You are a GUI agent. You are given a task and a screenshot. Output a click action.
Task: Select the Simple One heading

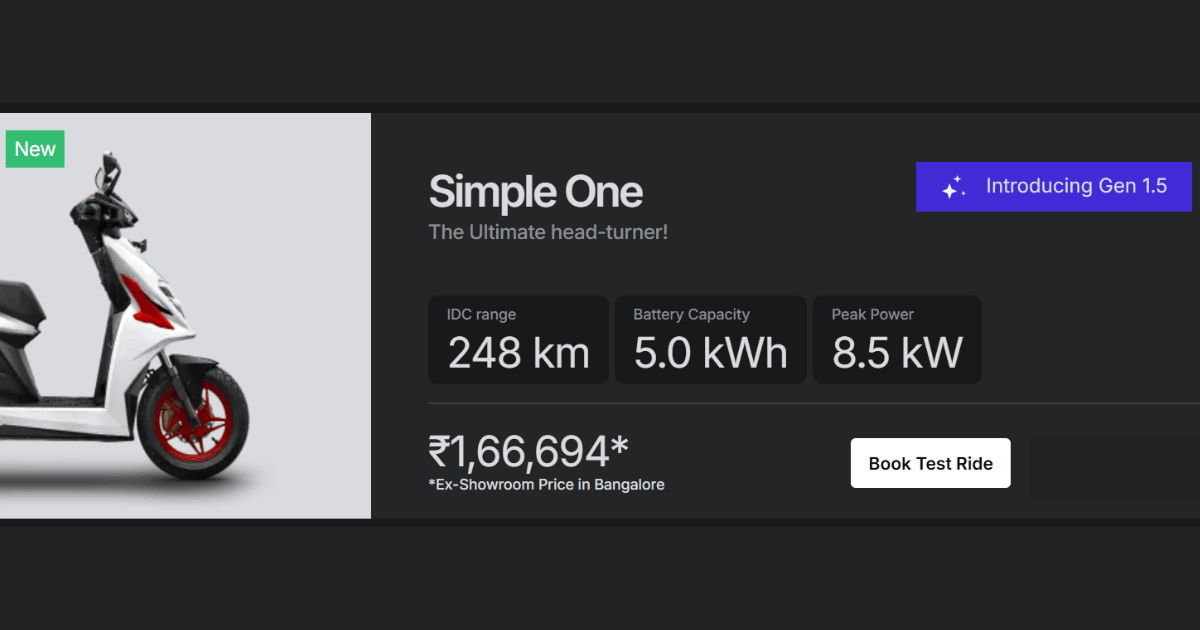tap(535, 192)
